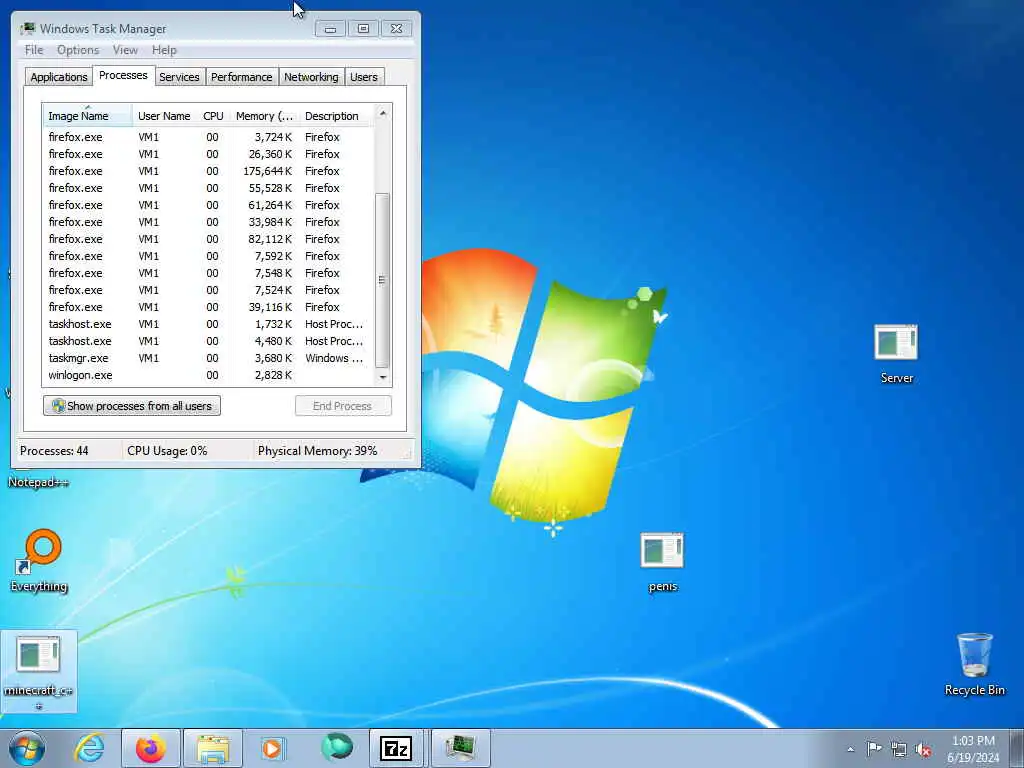Select the minecraft_c++ desktop icon
1024x768 pixels.
pyautogui.click(x=39, y=671)
